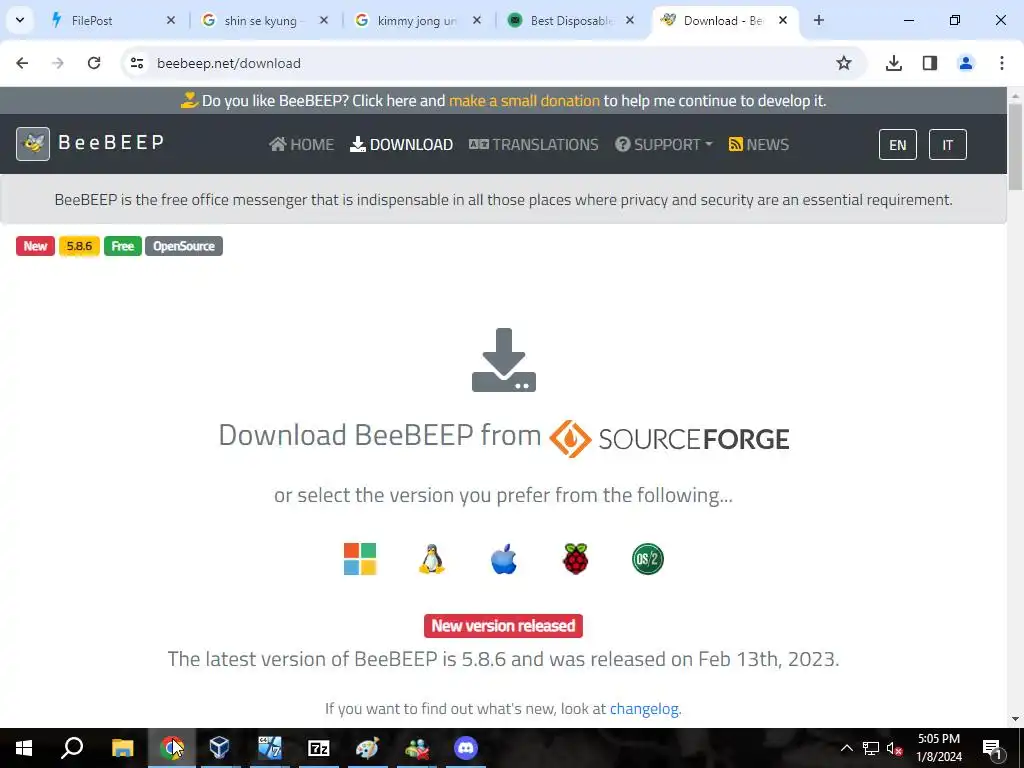This screenshot has height=768, width=1024.
Task: Open the SourceForge logo link
Action: [669, 438]
